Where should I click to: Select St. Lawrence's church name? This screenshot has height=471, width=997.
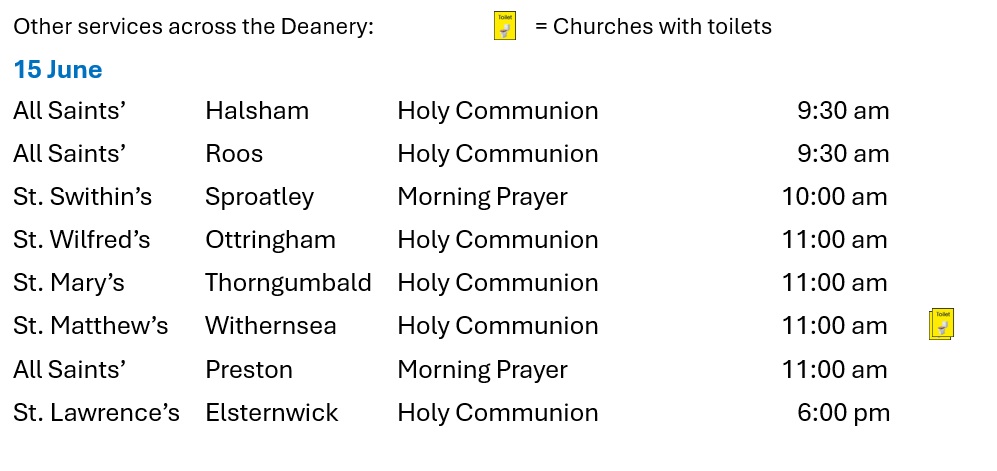(x=97, y=413)
